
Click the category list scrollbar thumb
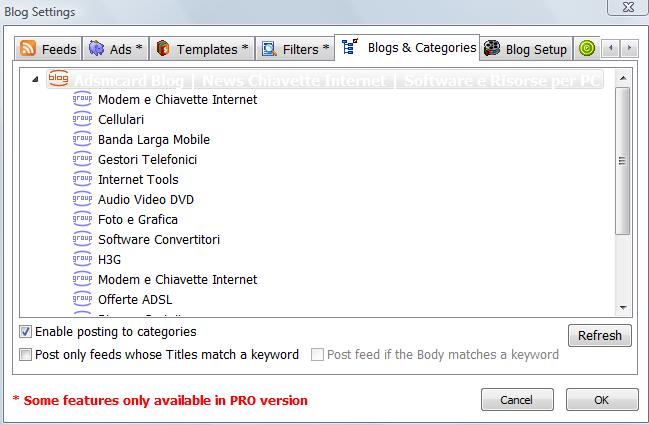(623, 161)
